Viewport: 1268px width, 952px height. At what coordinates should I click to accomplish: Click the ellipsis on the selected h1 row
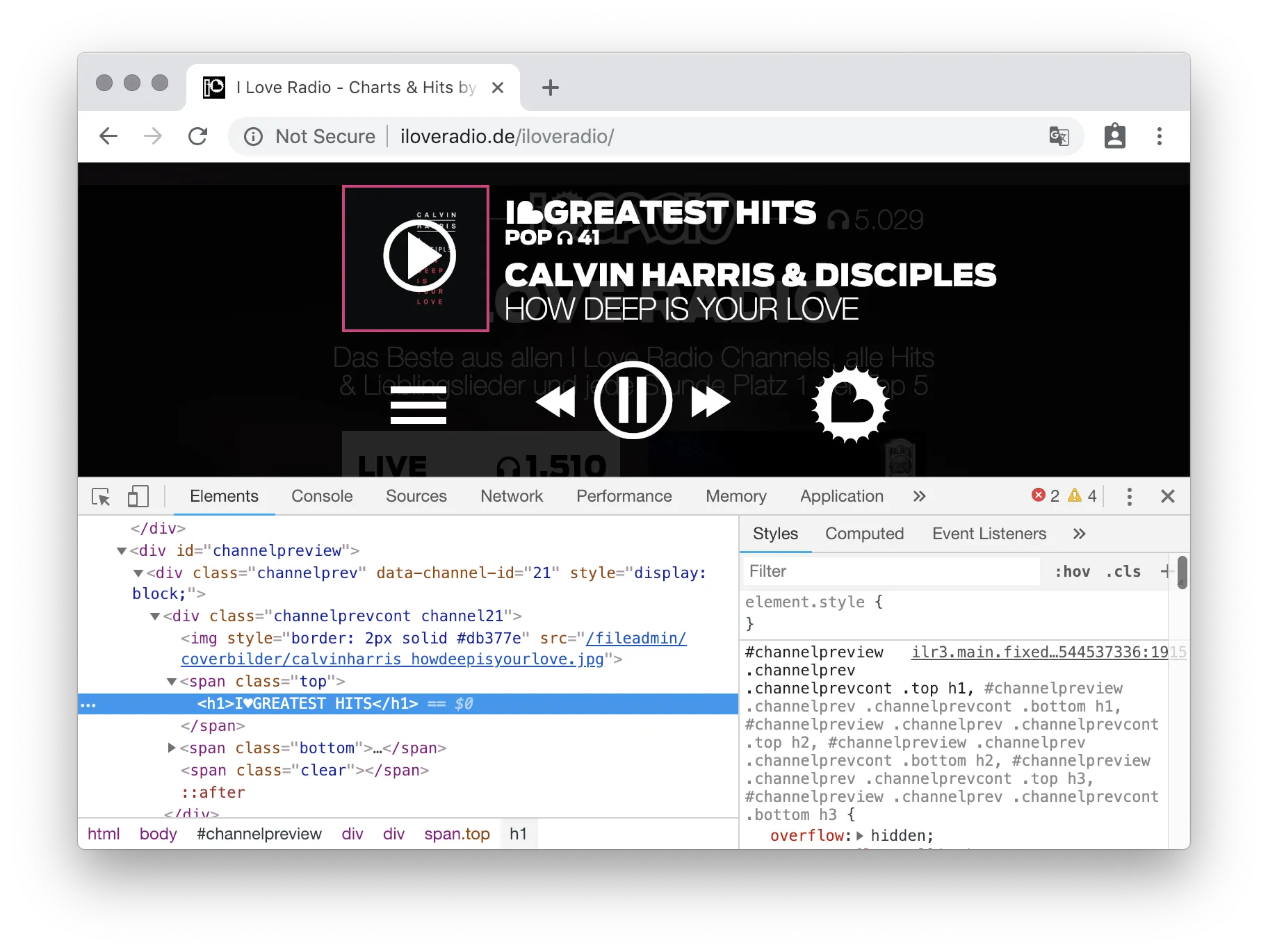pyautogui.click(x=88, y=705)
